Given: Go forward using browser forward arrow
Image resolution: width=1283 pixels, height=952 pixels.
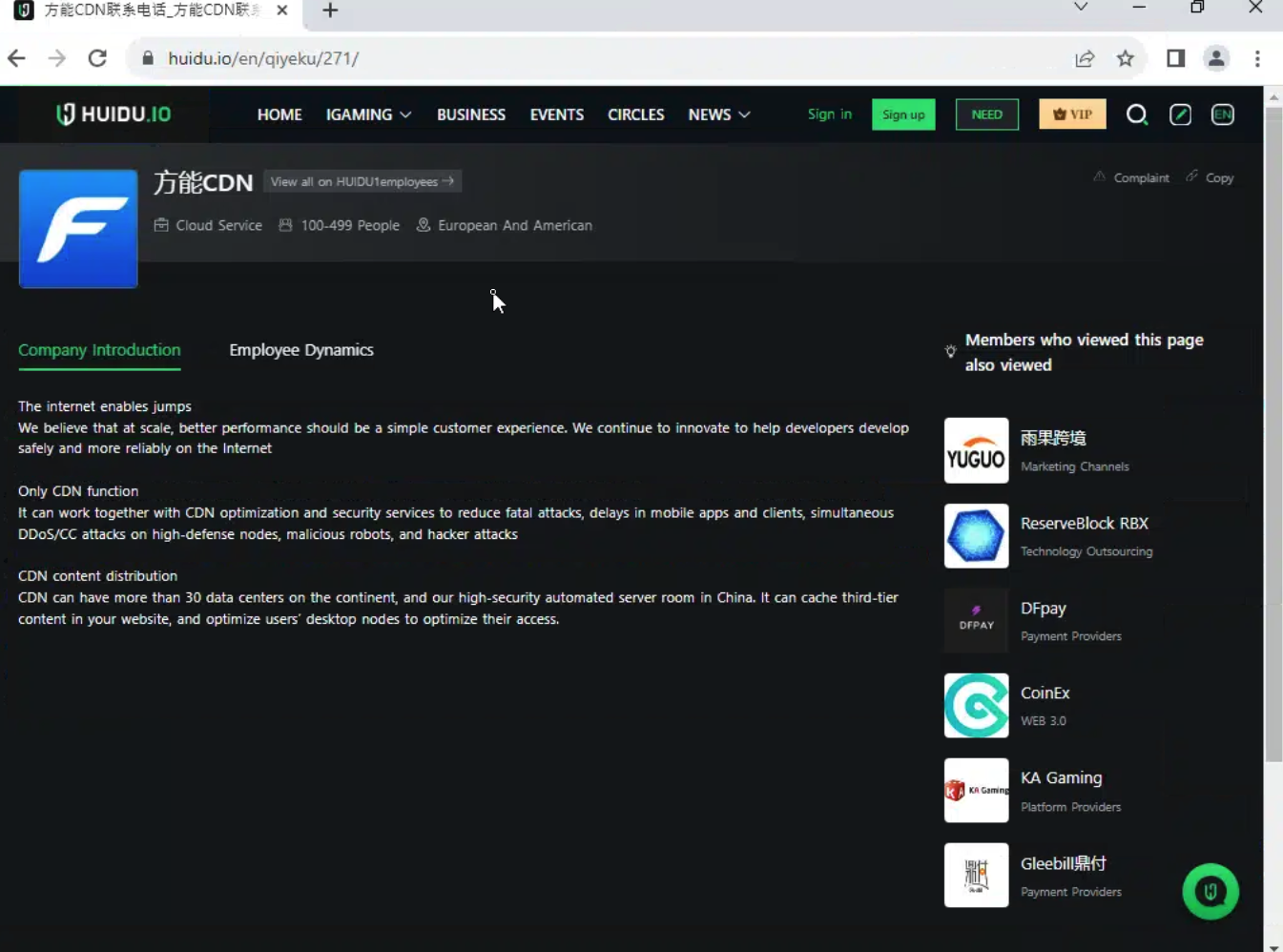Looking at the screenshot, I should [57, 58].
